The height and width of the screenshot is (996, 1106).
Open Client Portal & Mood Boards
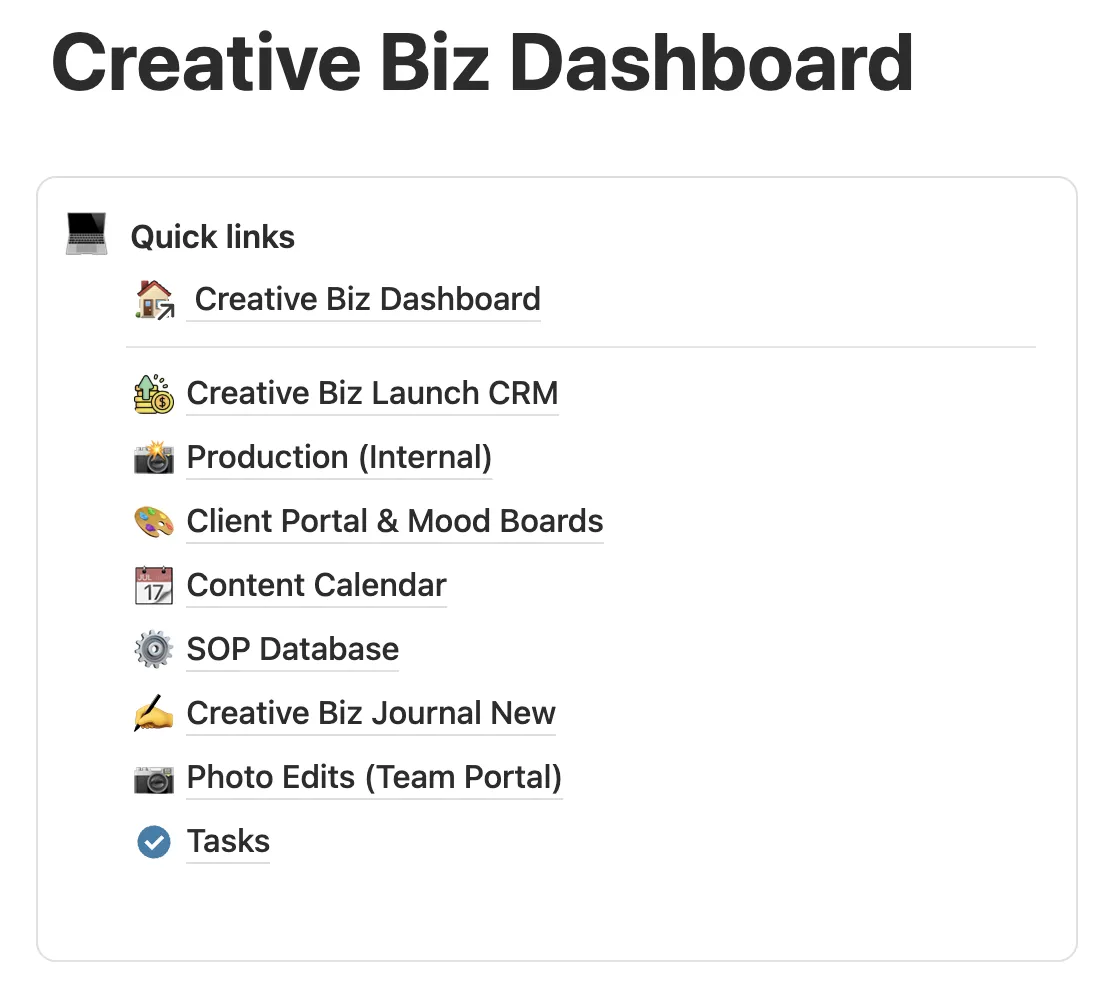(395, 521)
